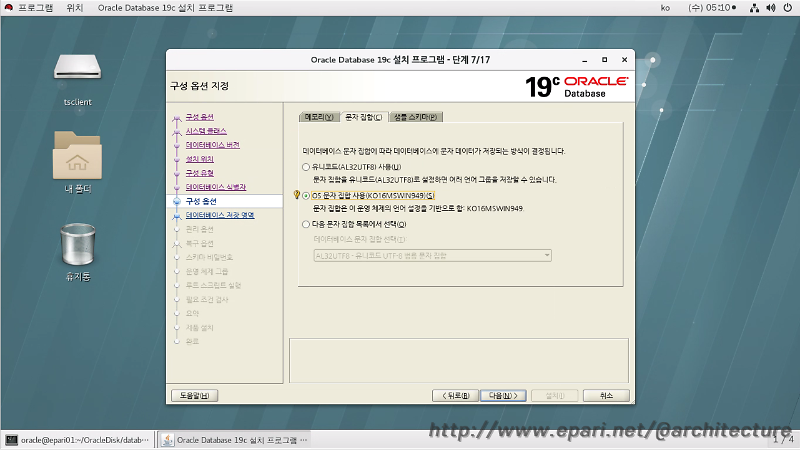
Task: Click the 뒤로 back button
Action: 455,395
